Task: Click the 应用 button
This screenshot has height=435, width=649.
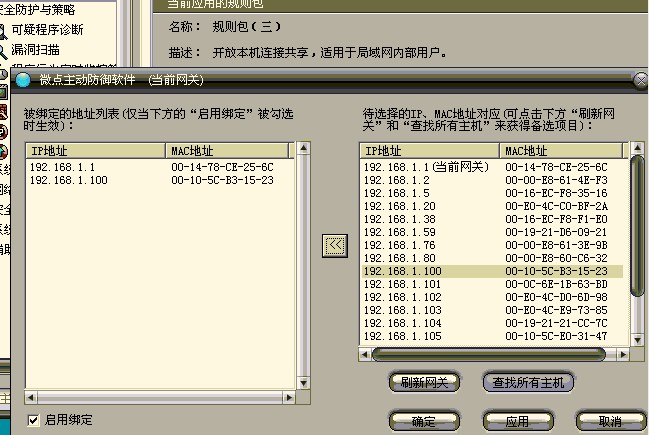Action: coord(518,421)
